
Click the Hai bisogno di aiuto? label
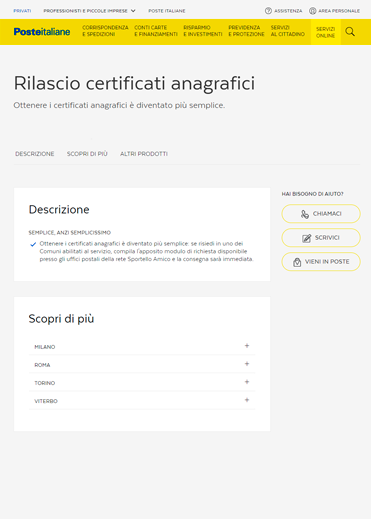312,194
